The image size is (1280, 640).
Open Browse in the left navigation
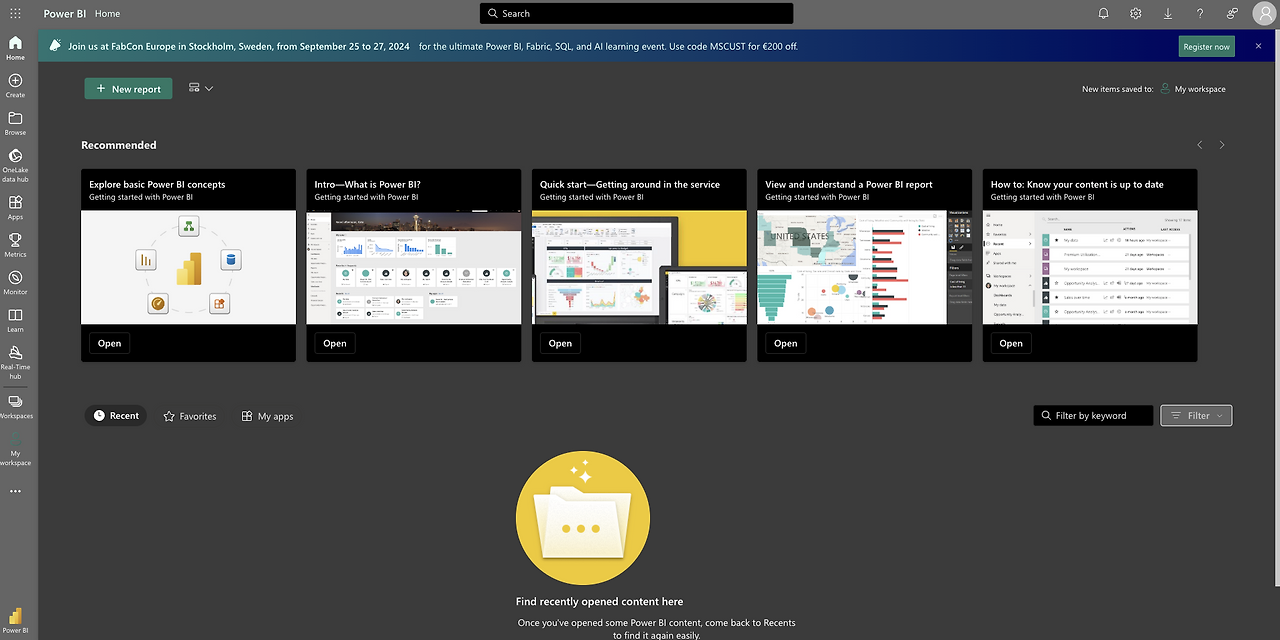[15, 124]
